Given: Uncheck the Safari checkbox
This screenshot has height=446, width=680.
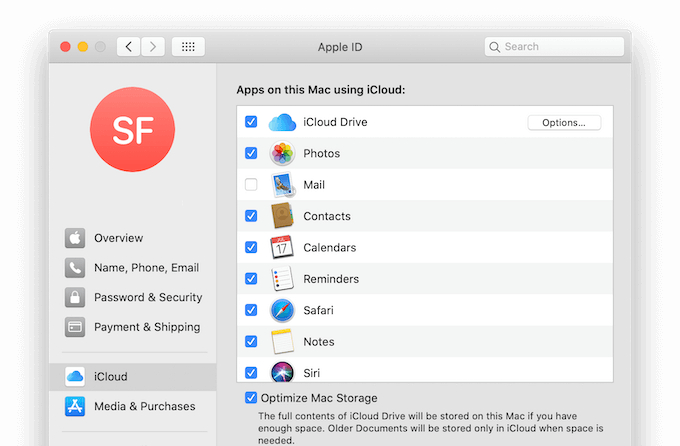Looking at the screenshot, I should 251,310.
